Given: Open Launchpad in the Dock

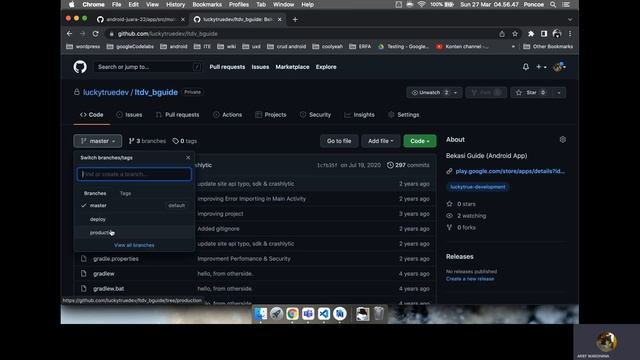Looking at the screenshot, I should click(276, 313).
